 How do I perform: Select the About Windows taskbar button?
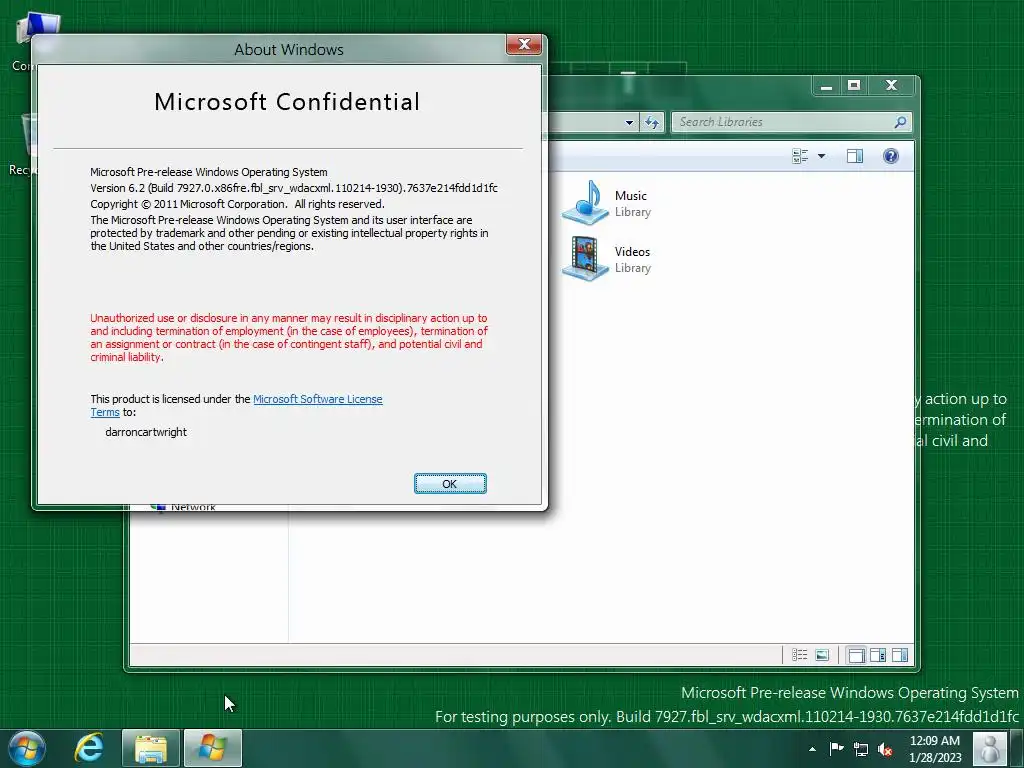213,748
